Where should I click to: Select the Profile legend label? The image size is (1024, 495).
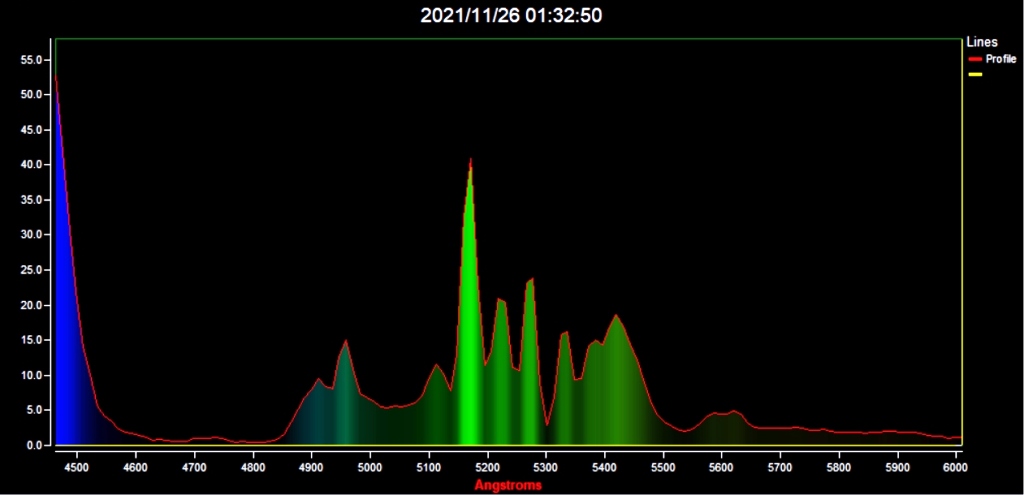click(1000, 59)
